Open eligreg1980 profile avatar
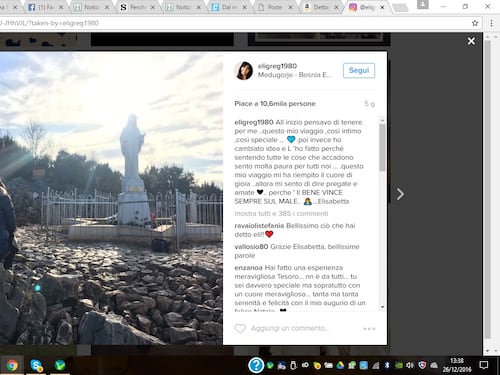Image resolution: width=500 pixels, height=375 pixels. coord(244,71)
